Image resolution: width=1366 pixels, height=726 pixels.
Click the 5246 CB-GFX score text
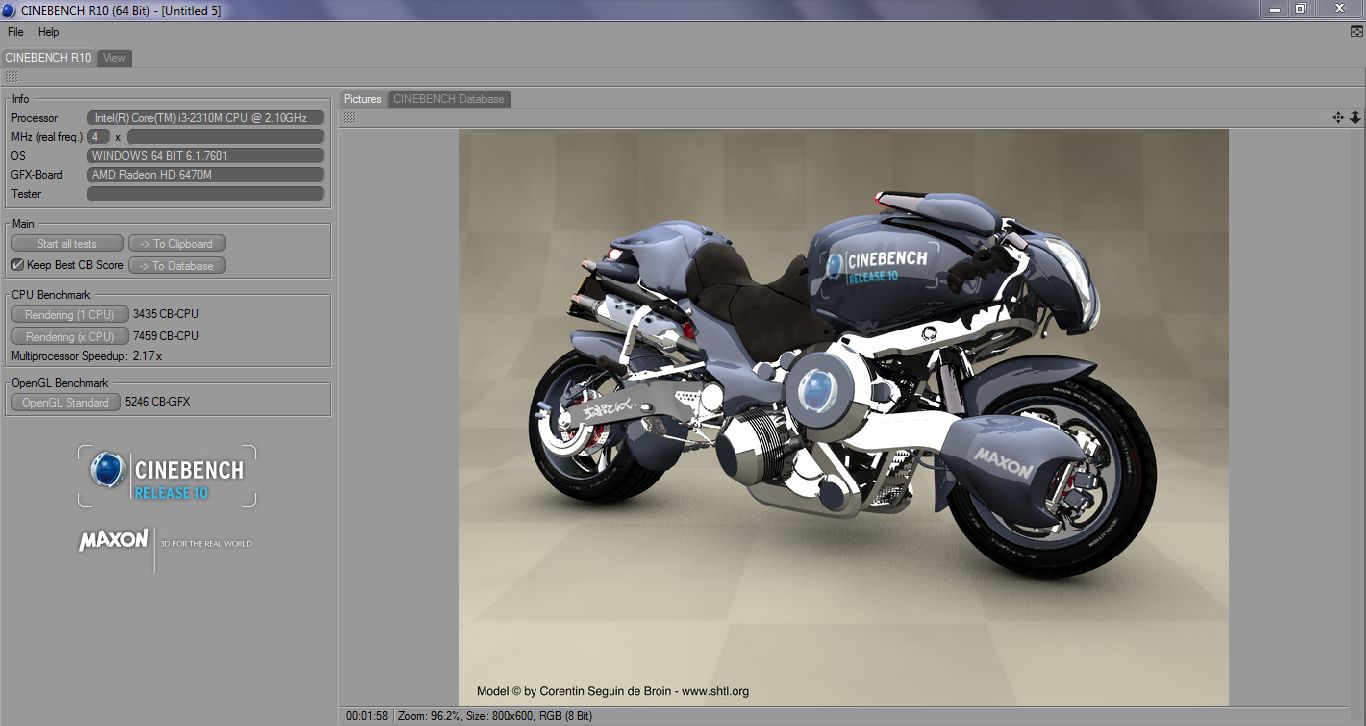click(158, 402)
